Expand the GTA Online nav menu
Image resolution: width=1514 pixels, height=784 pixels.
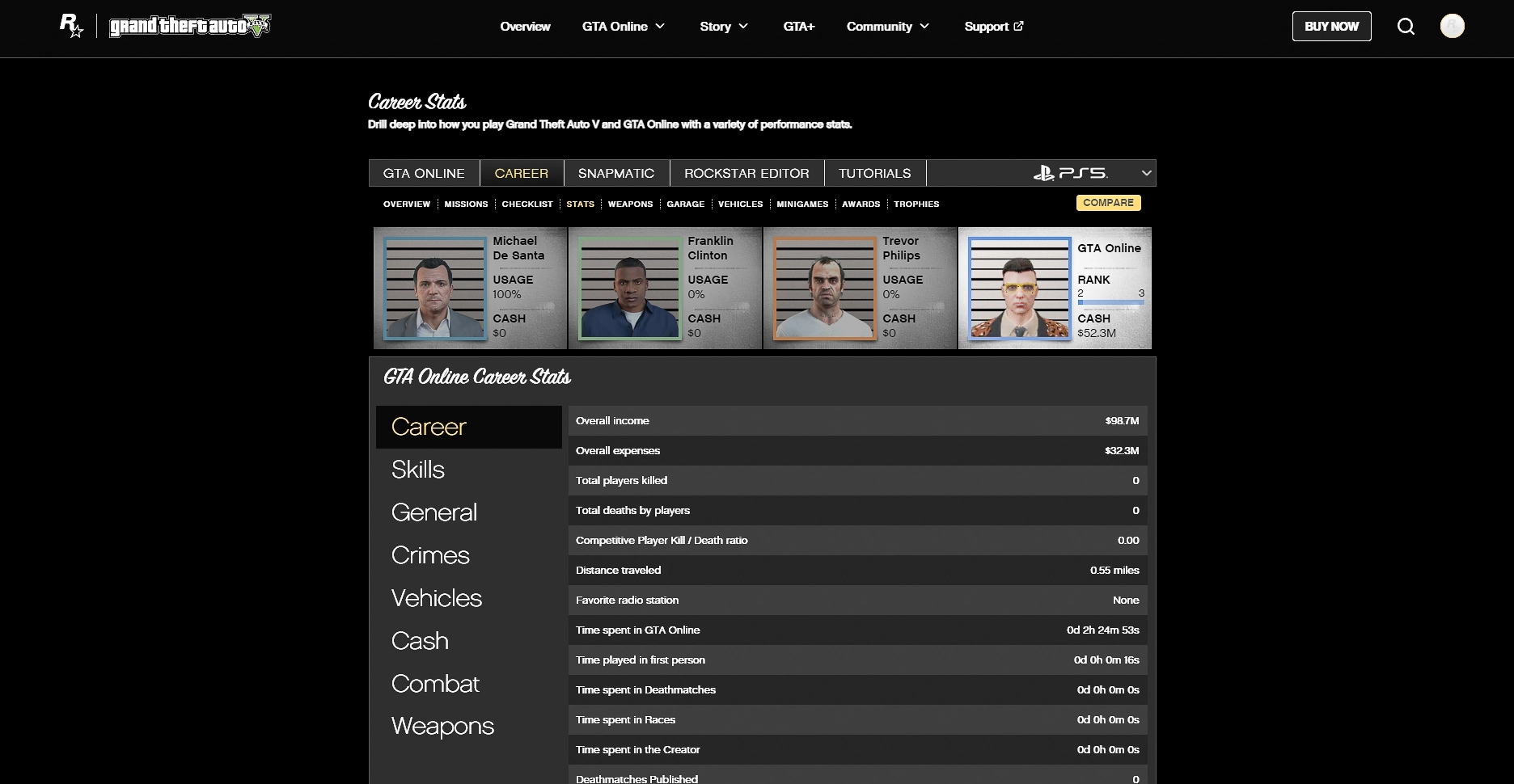pyautogui.click(x=623, y=27)
